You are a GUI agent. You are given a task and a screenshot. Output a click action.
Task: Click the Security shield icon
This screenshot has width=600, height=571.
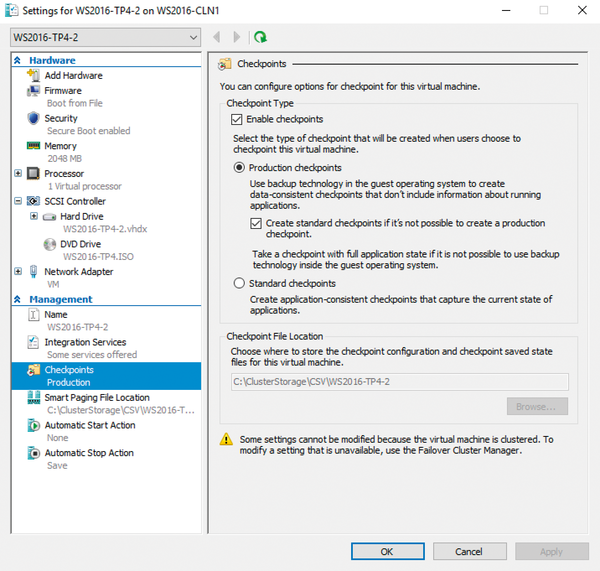point(33,118)
